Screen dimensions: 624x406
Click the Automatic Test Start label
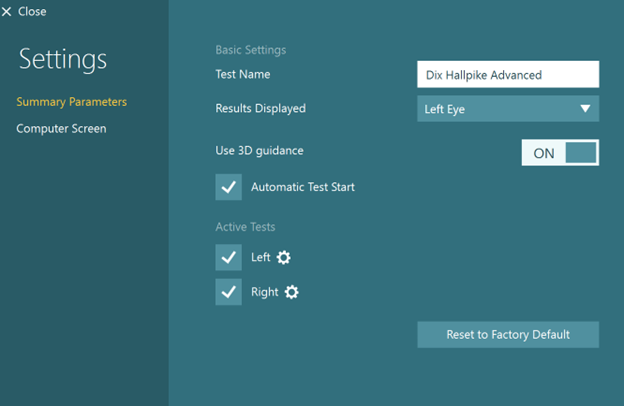pyautogui.click(x=302, y=187)
